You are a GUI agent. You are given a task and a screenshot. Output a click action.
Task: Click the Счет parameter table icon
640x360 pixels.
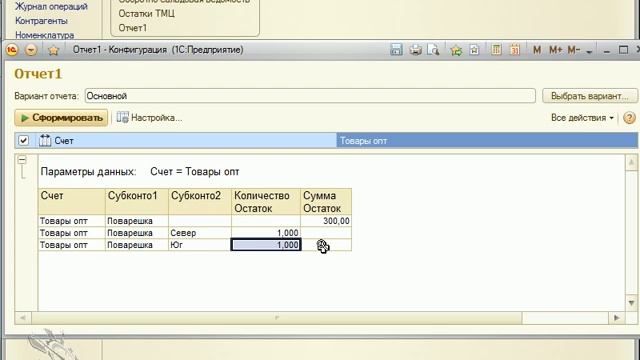pyautogui.click(x=45, y=140)
